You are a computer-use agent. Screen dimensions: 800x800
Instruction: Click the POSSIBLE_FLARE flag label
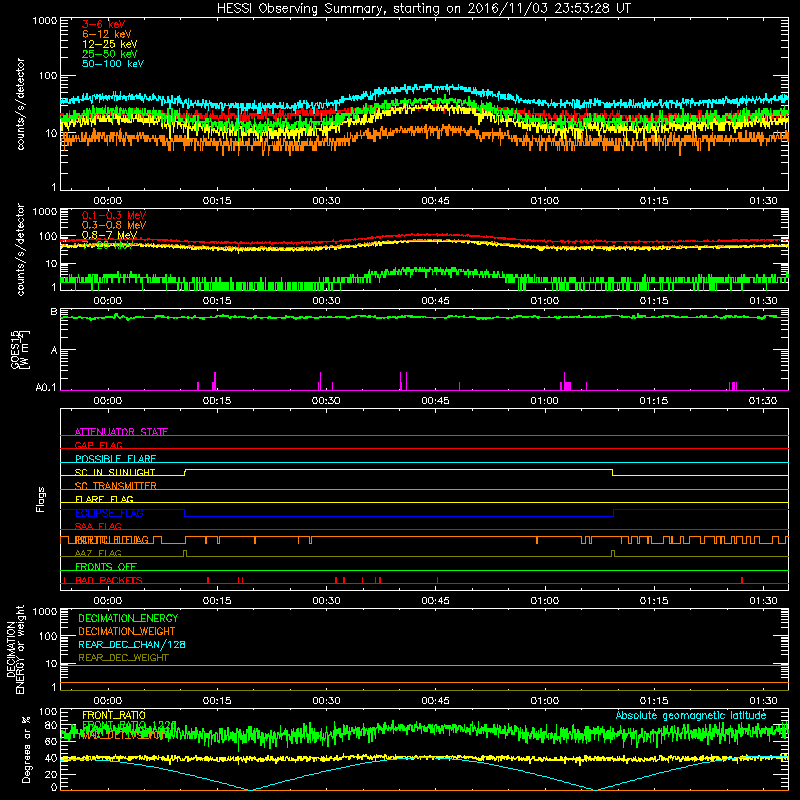point(115,459)
